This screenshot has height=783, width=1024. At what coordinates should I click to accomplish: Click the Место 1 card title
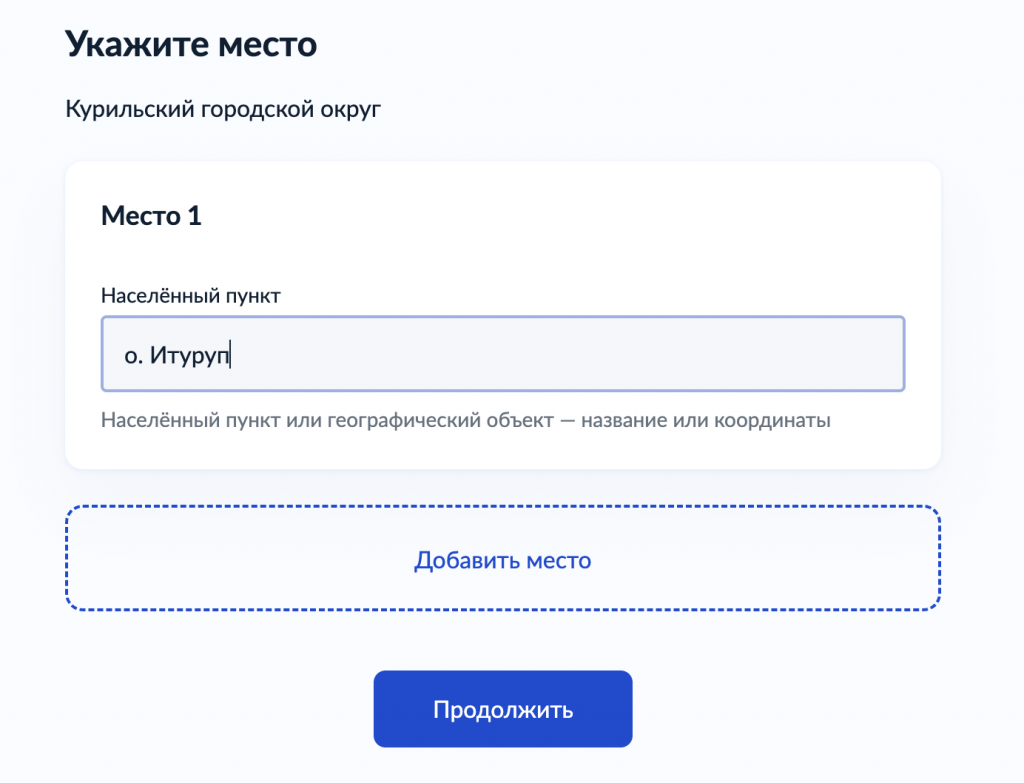(x=152, y=216)
